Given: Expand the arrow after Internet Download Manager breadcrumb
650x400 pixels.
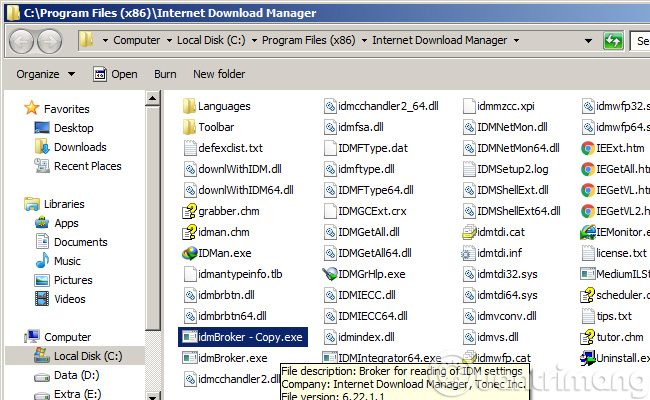Looking at the screenshot, I should coord(517,41).
